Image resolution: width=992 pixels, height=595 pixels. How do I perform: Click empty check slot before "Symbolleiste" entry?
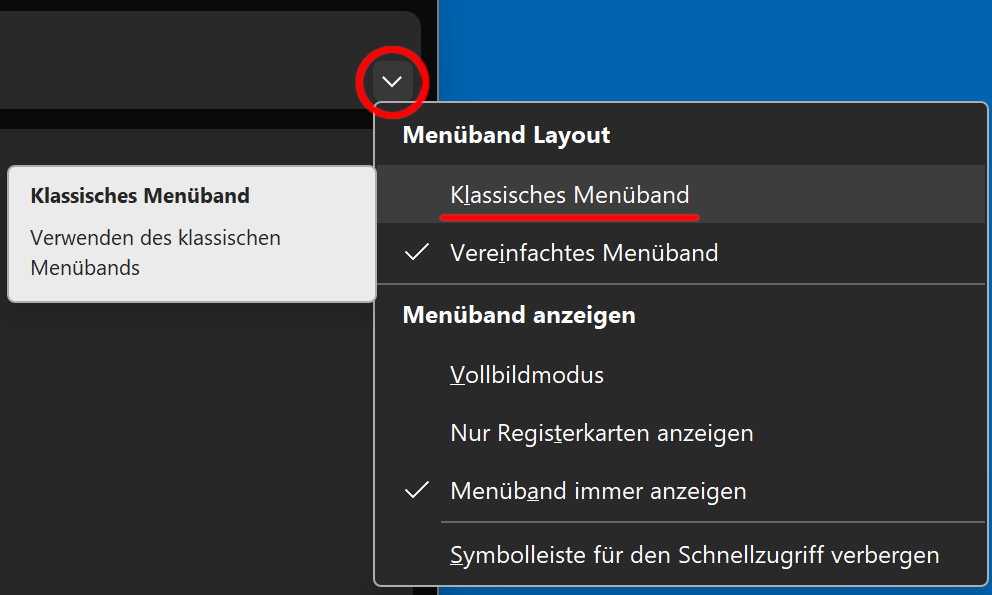click(417, 555)
